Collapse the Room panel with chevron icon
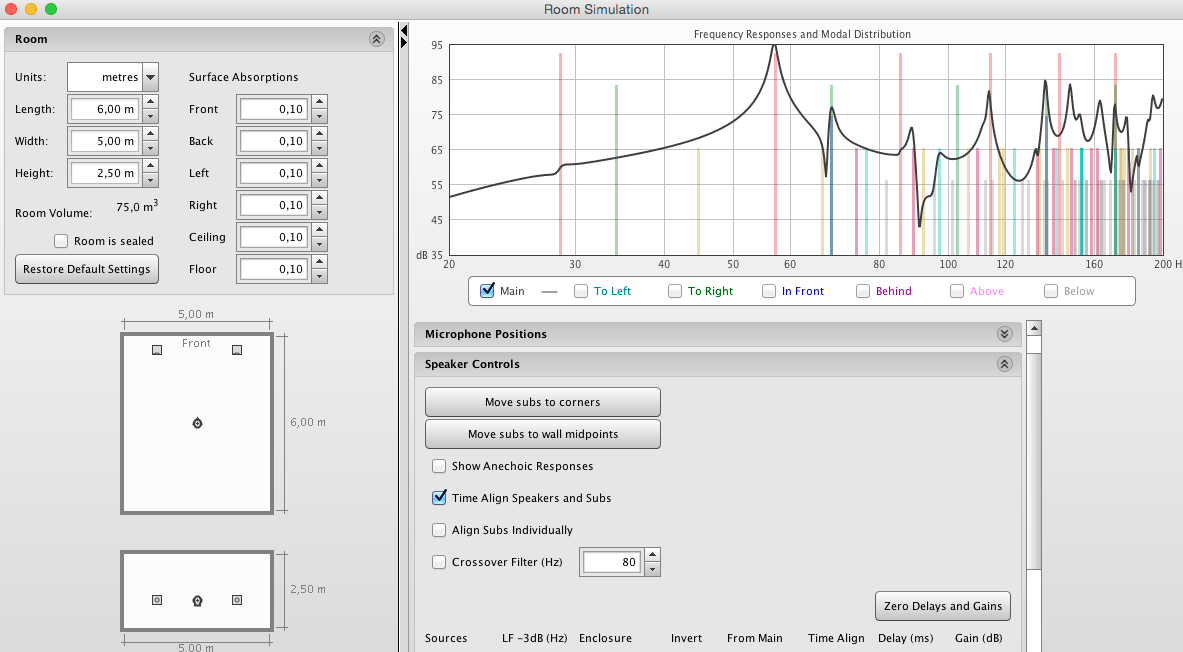The height and width of the screenshot is (652, 1183). point(376,39)
